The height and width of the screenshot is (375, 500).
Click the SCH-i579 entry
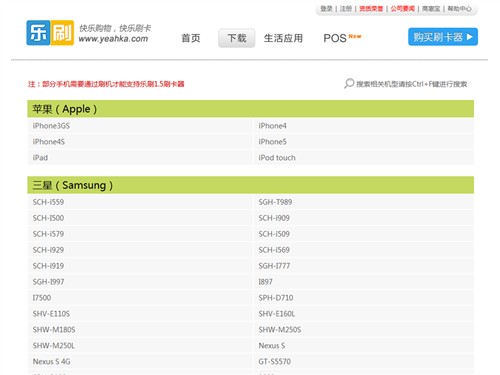point(48,234)
